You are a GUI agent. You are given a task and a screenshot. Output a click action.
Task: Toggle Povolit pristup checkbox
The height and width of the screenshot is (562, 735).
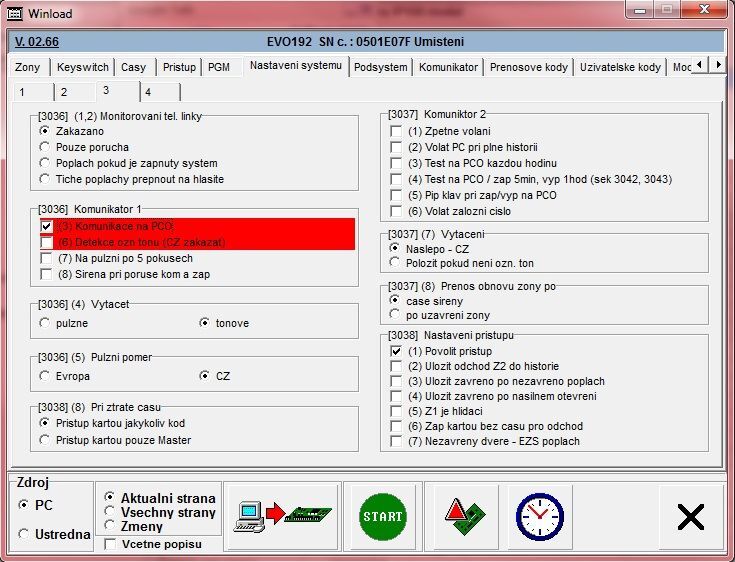pos(397,351)
